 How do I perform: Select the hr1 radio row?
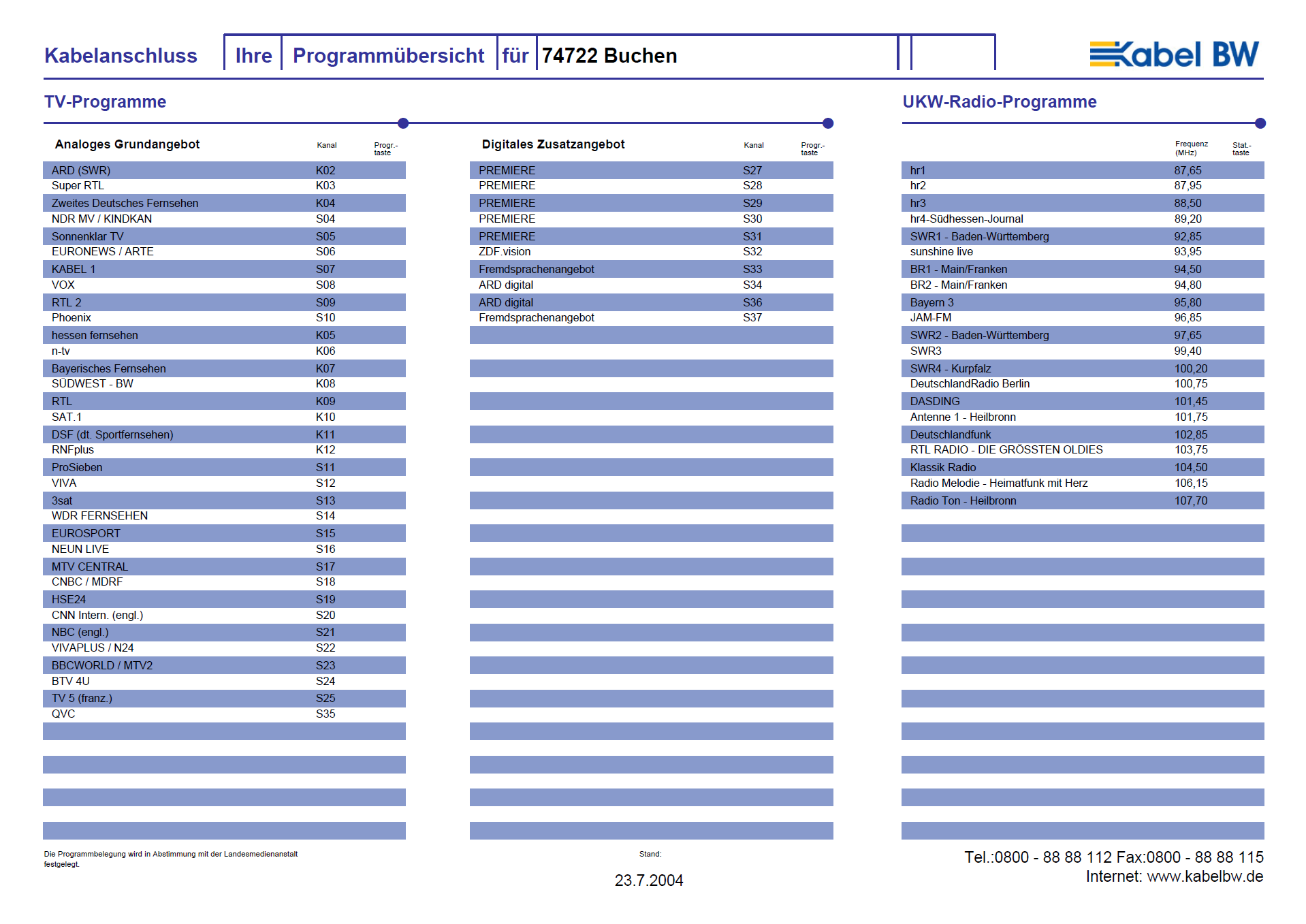1083,170
